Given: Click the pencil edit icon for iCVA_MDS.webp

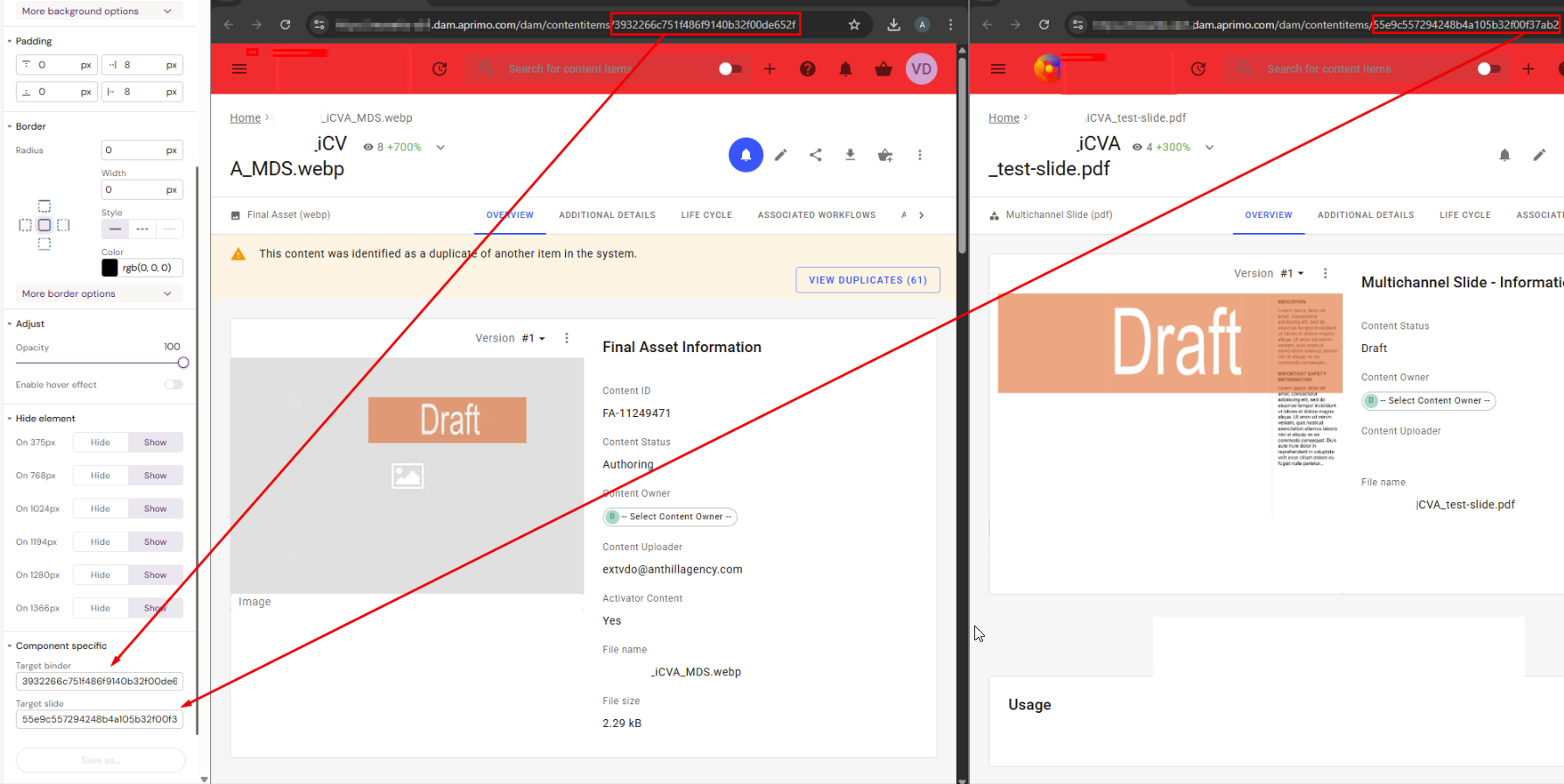Looking at the screenshot, I should pyautogui.click(x=781, y=155).
